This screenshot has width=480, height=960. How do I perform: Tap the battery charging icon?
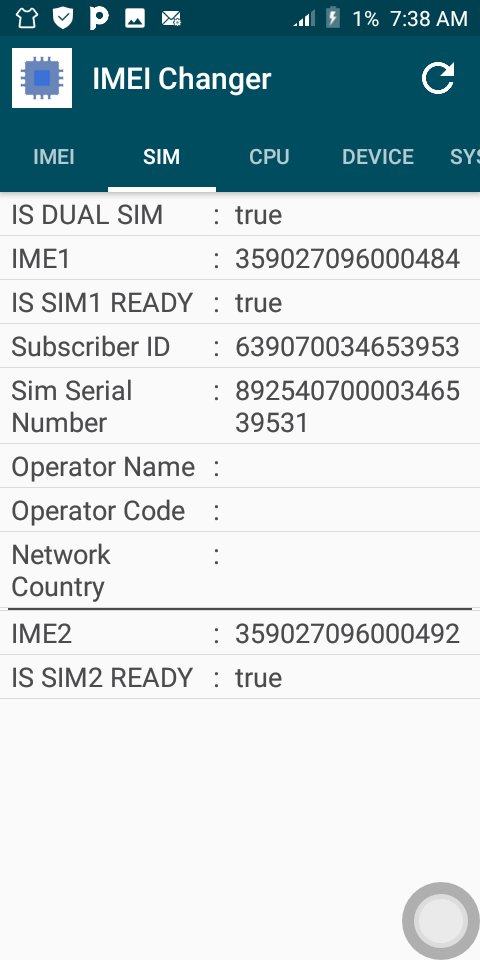pos(332,18)
